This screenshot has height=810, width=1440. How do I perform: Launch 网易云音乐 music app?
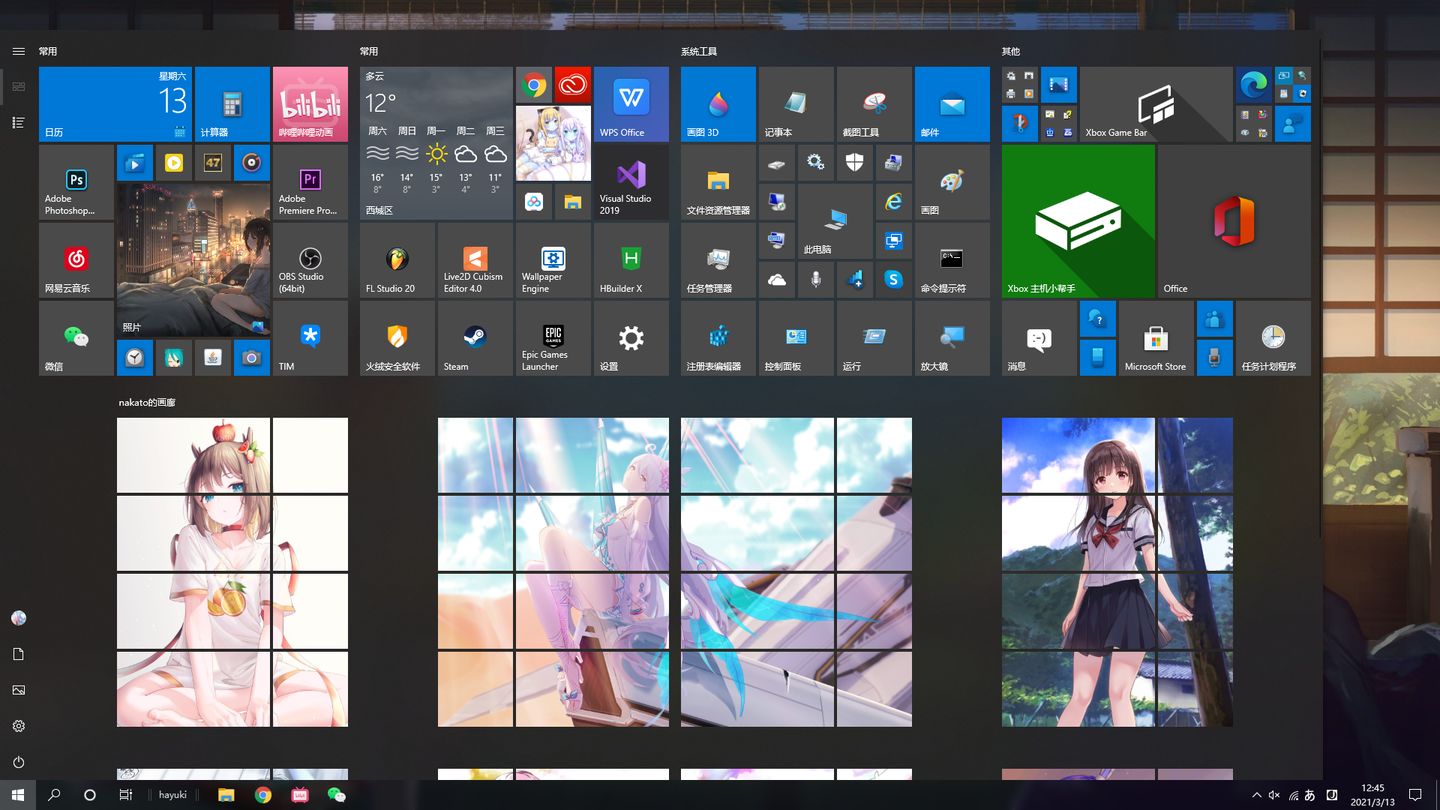coord(76,260)
